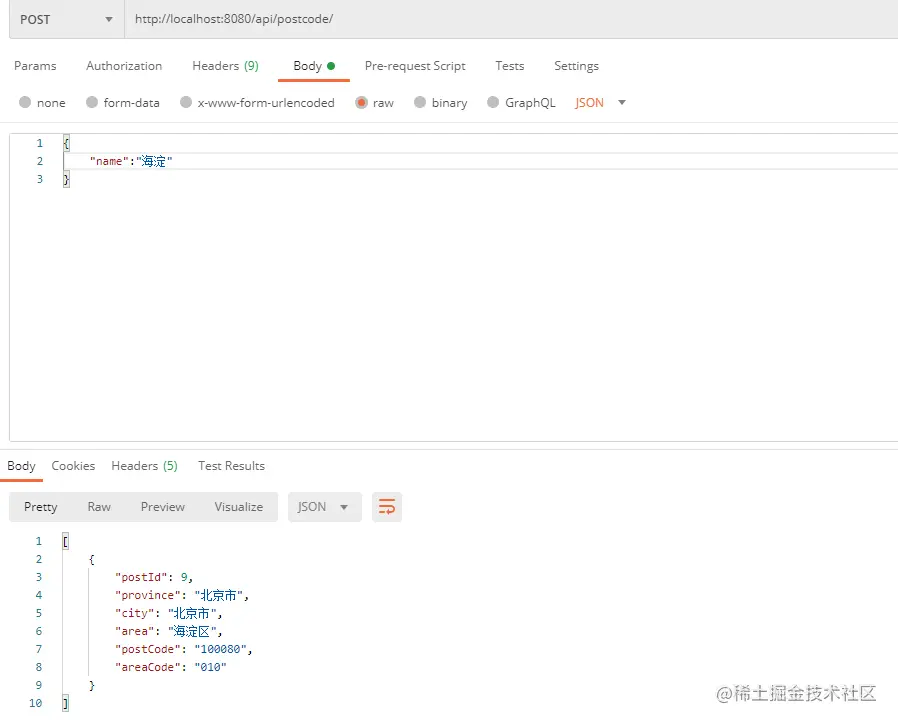Select x-www-form-urlencoded body type

point(257,103)
